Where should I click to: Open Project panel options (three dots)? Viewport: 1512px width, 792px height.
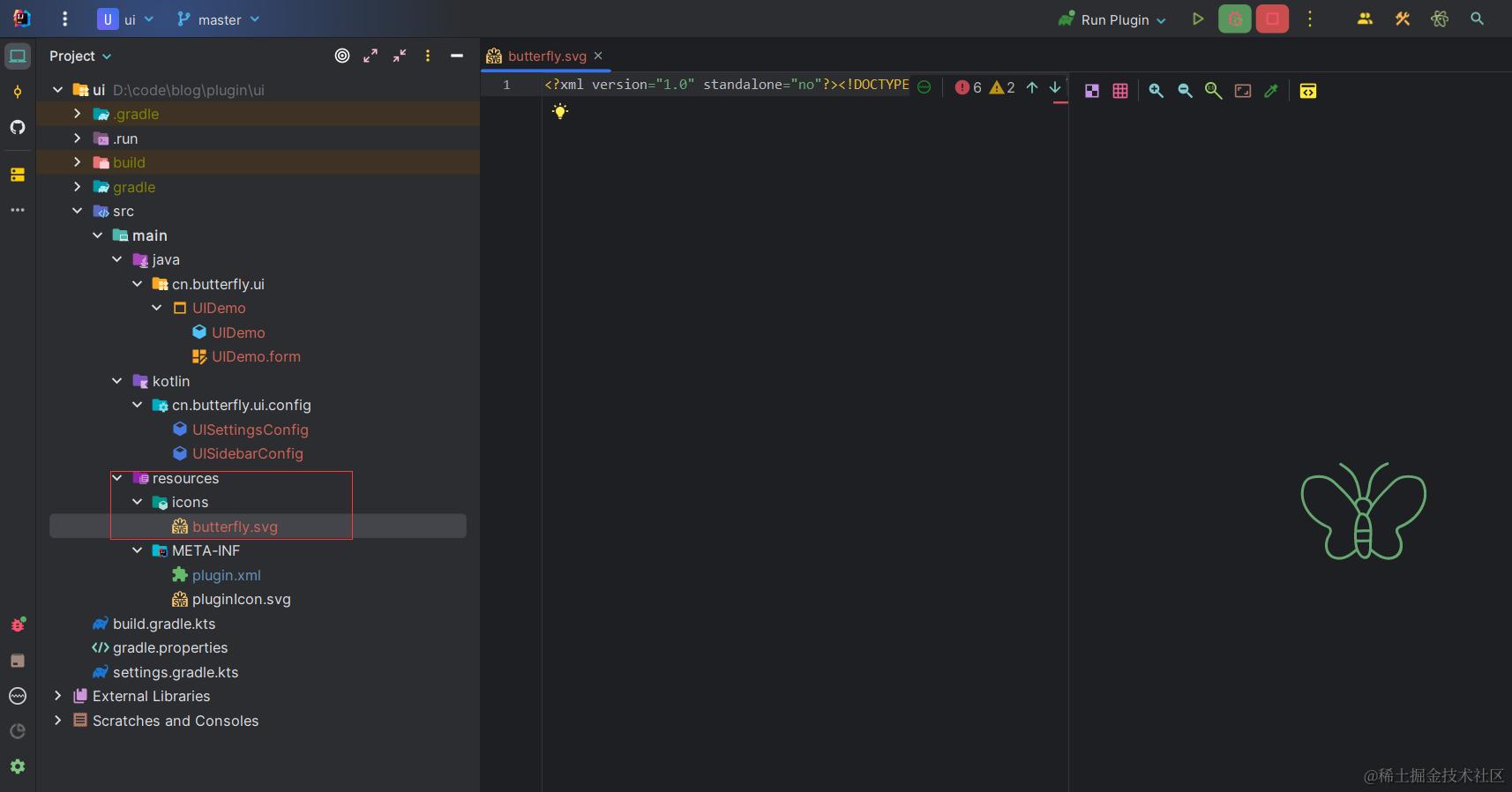pos(428,56)
